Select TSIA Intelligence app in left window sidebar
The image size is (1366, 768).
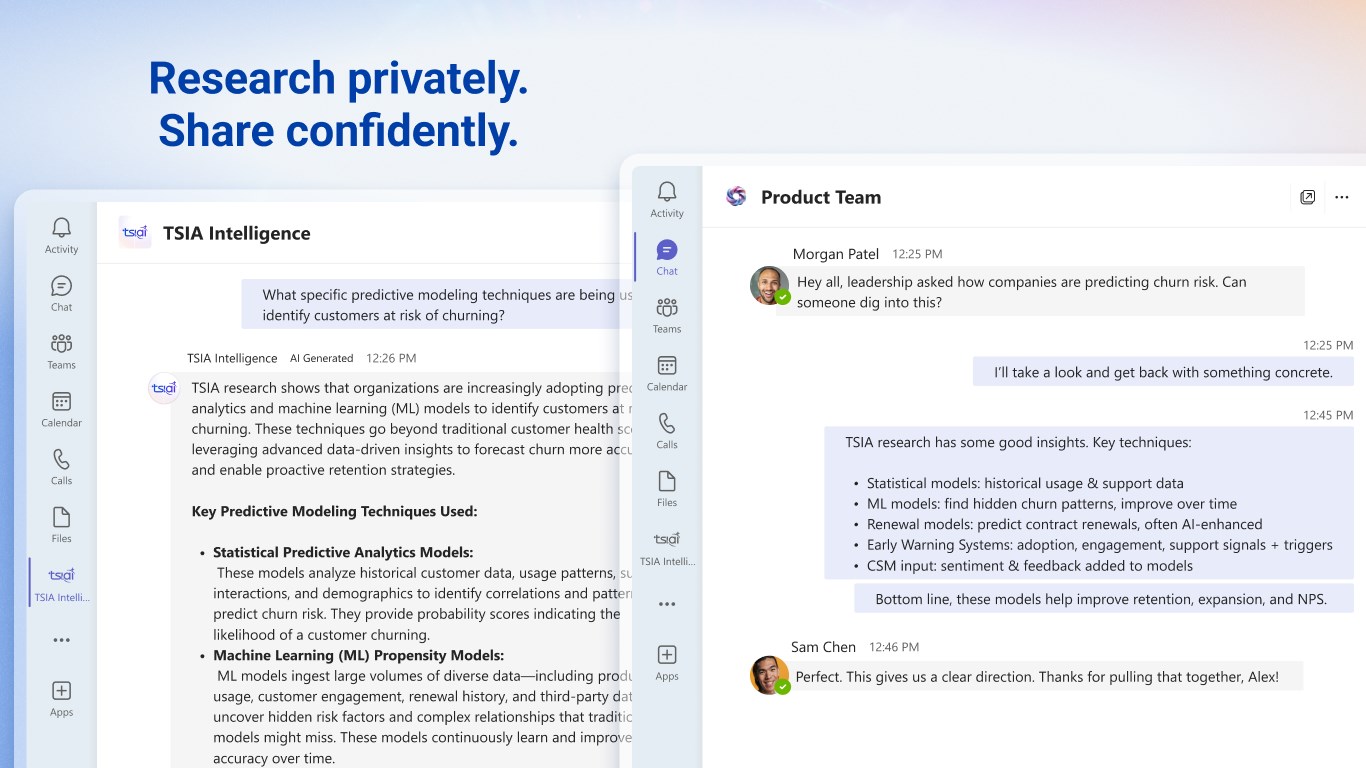pos(61,584)
